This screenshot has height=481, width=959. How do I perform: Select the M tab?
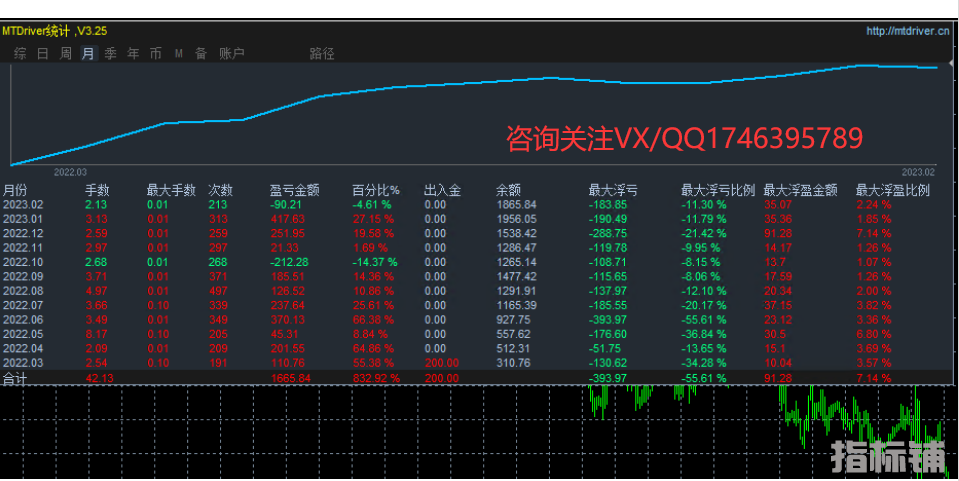coord(178,53)
